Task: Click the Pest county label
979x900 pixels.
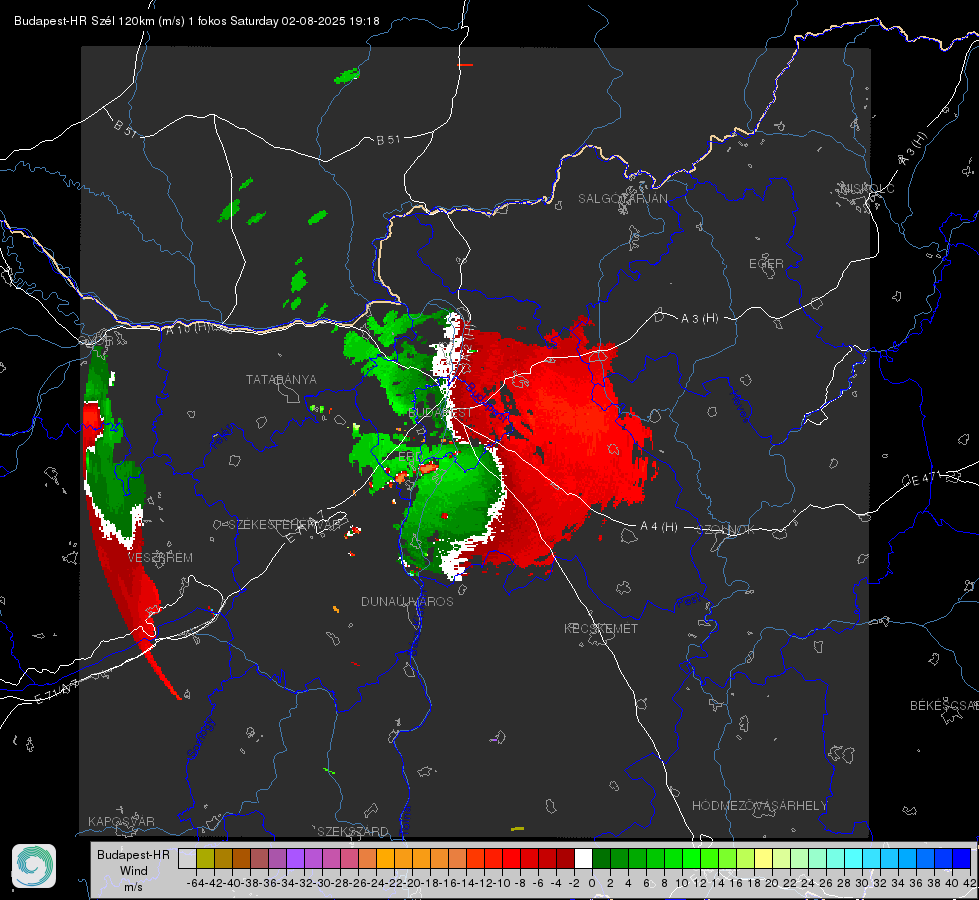Action: click(688, 603)
